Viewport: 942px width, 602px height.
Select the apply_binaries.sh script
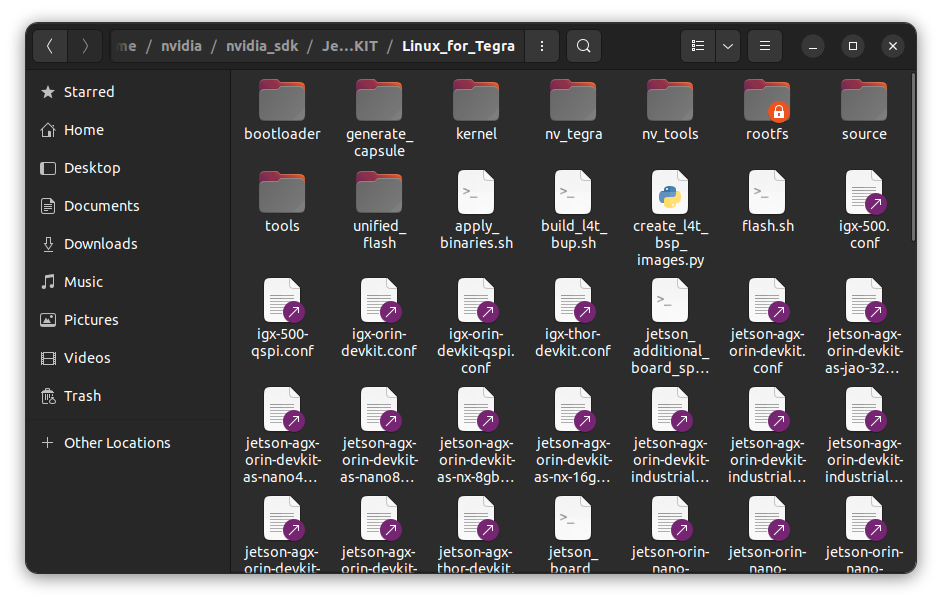(475, 196)
